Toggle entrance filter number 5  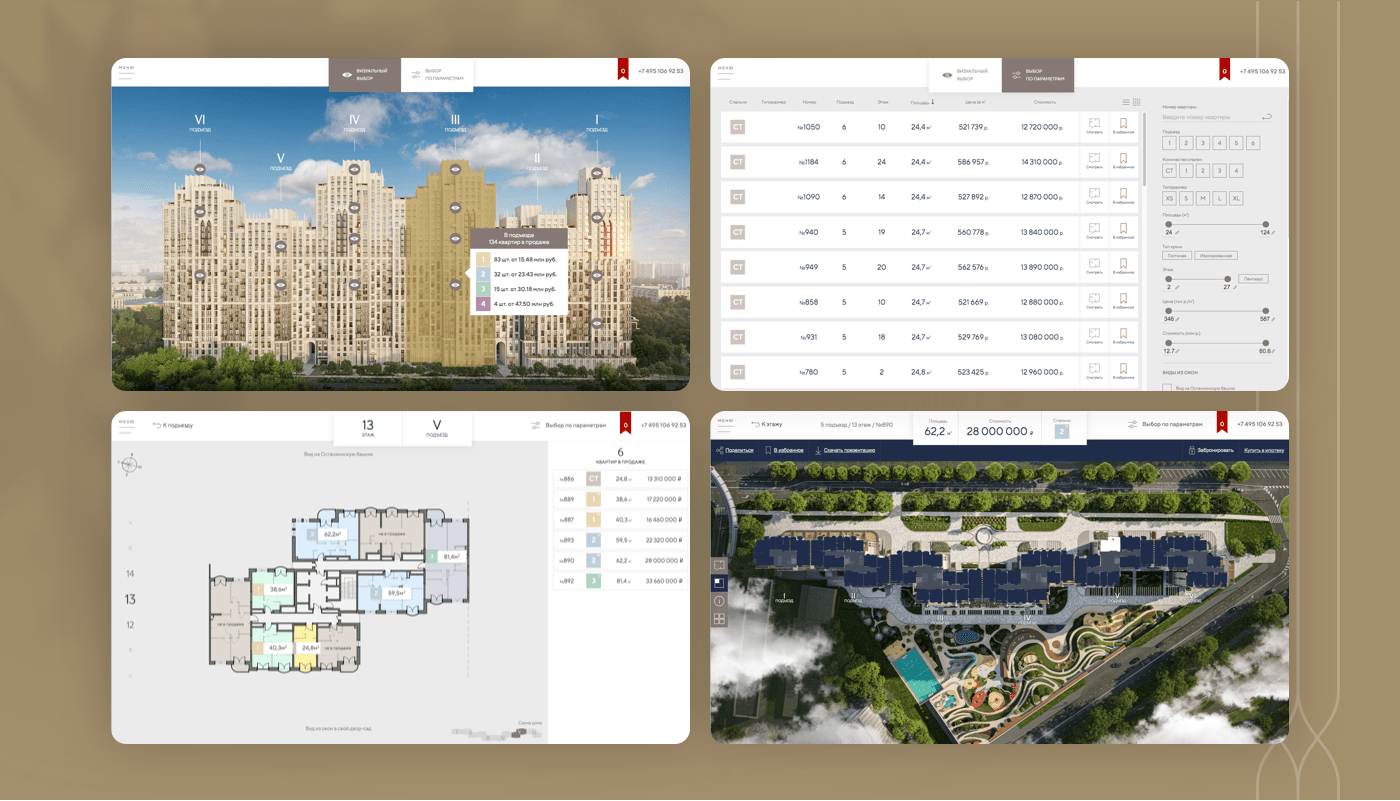point(1236,143)
